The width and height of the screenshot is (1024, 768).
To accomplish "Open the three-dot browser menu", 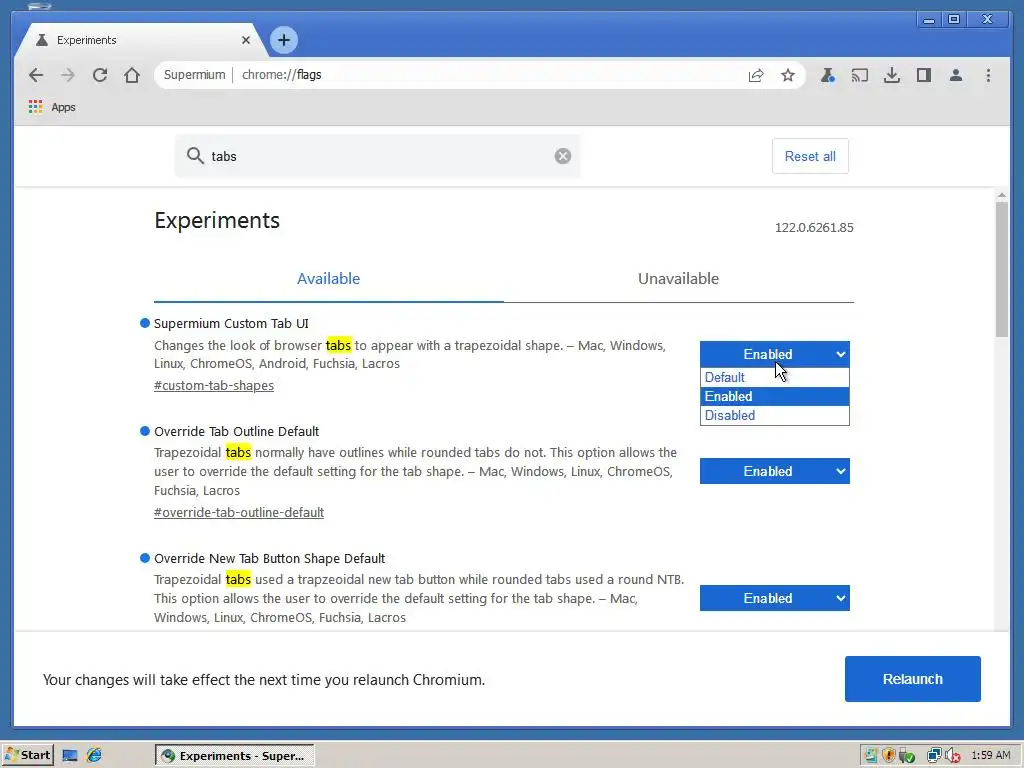I will tap(988, 75).
